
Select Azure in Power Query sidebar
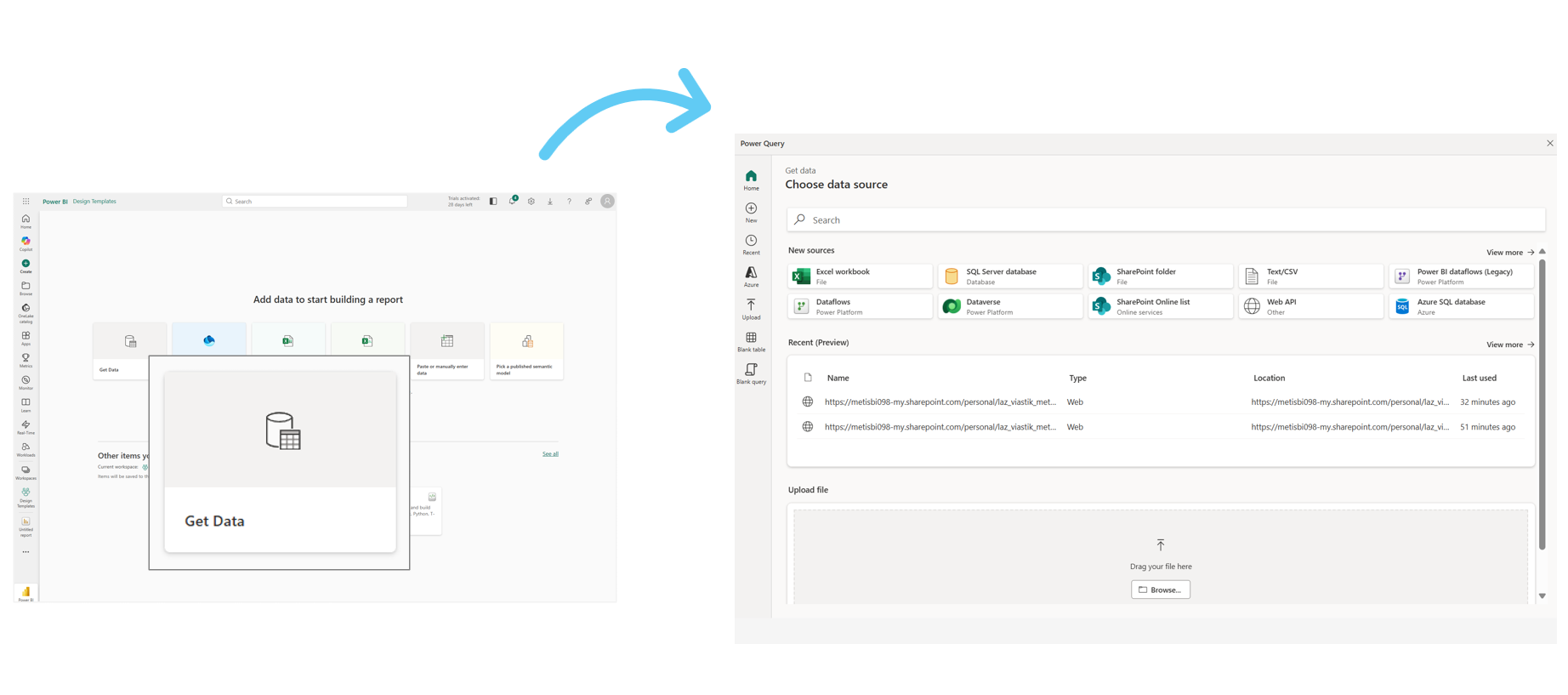(x=751, y=277)
